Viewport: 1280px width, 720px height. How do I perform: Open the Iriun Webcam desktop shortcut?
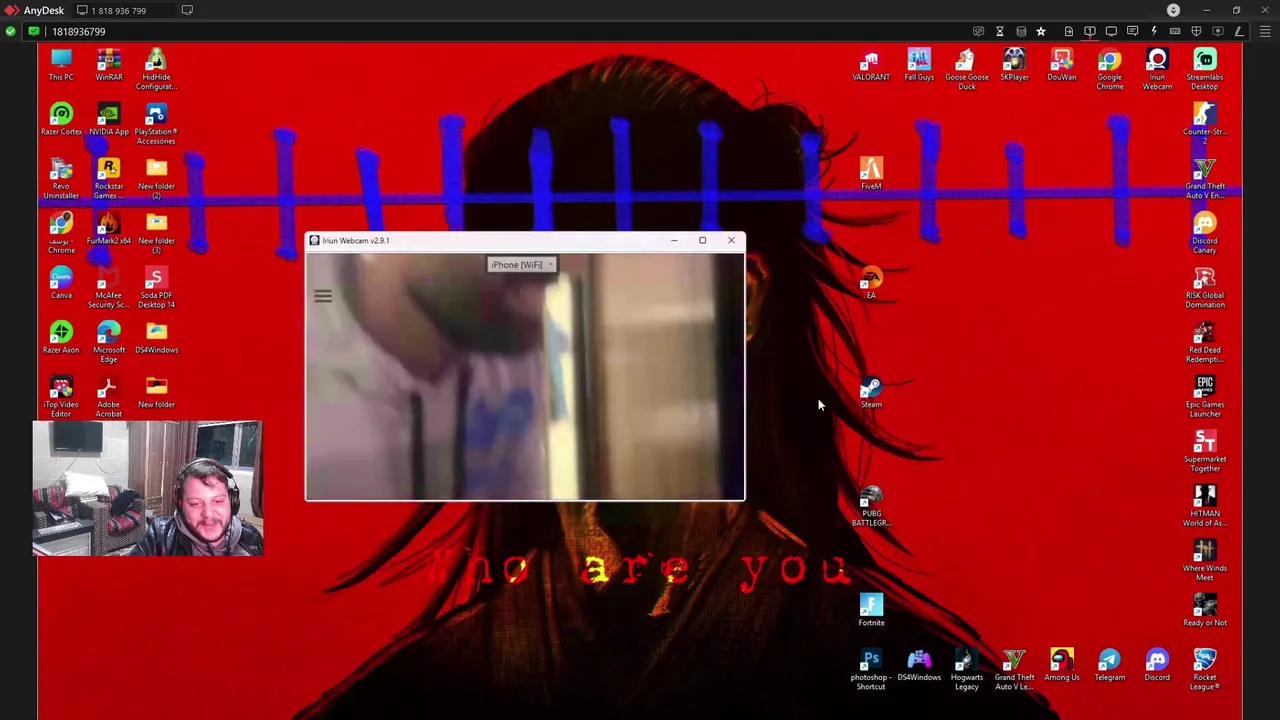point(1157,69)
